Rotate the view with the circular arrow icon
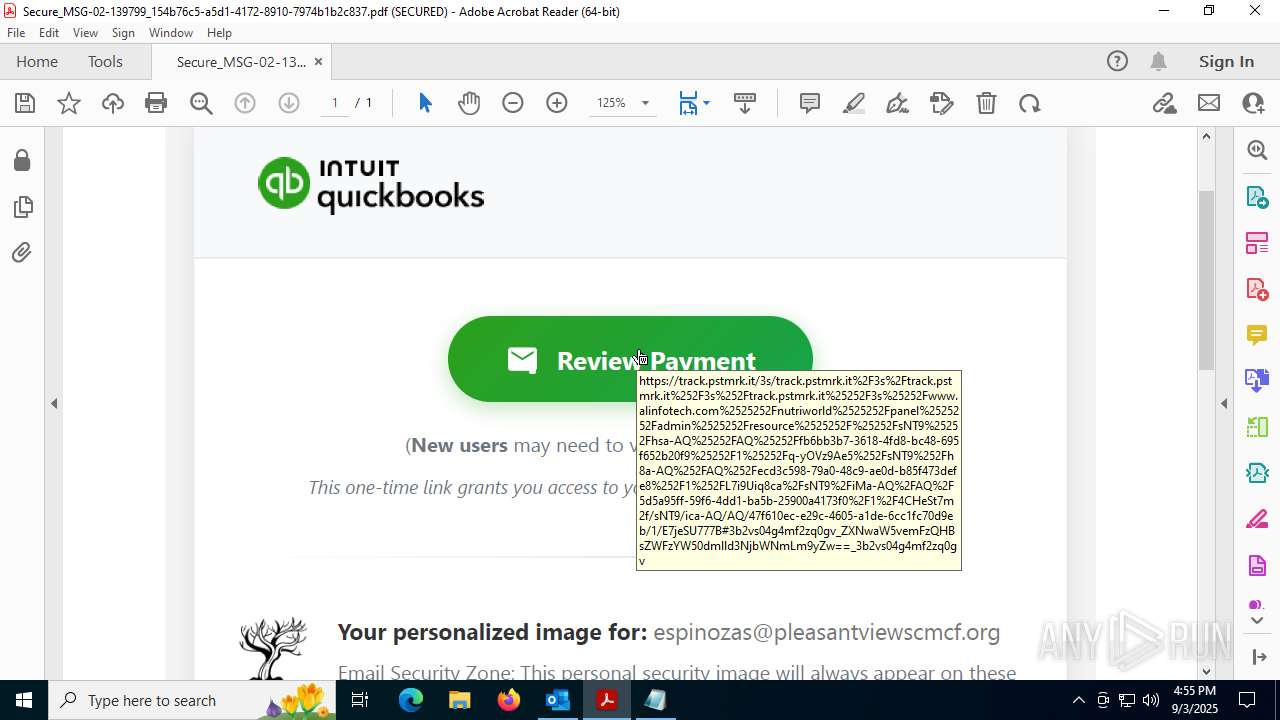The height and width of the screenshot is (720, 1280). [1030, 103]
